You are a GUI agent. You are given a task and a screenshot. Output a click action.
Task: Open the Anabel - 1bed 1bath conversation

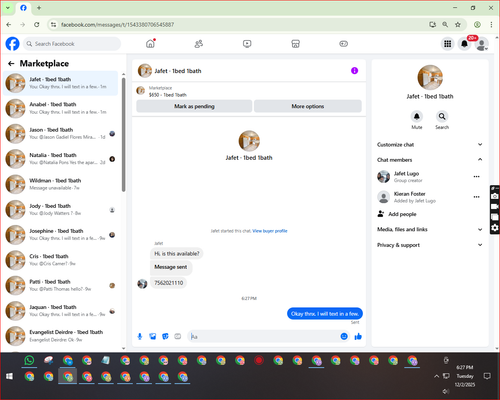click(61, 108)
